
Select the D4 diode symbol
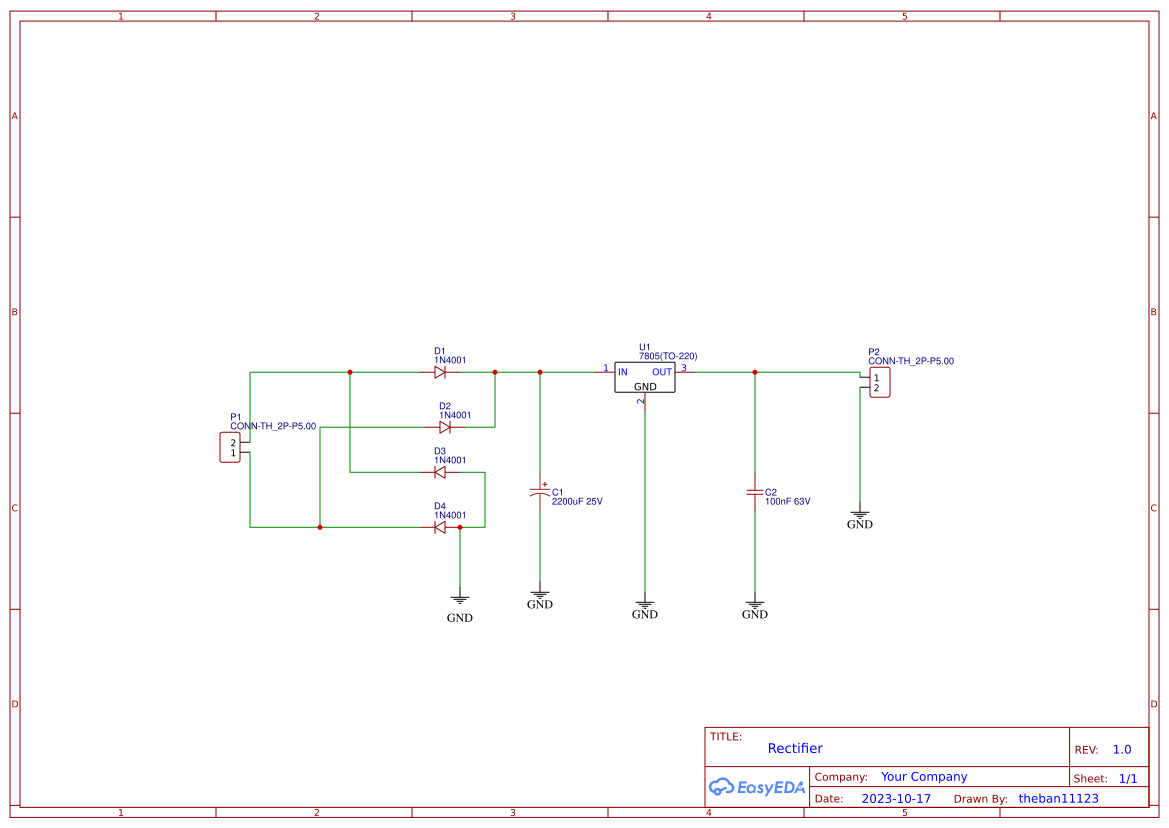pos(440,528)
